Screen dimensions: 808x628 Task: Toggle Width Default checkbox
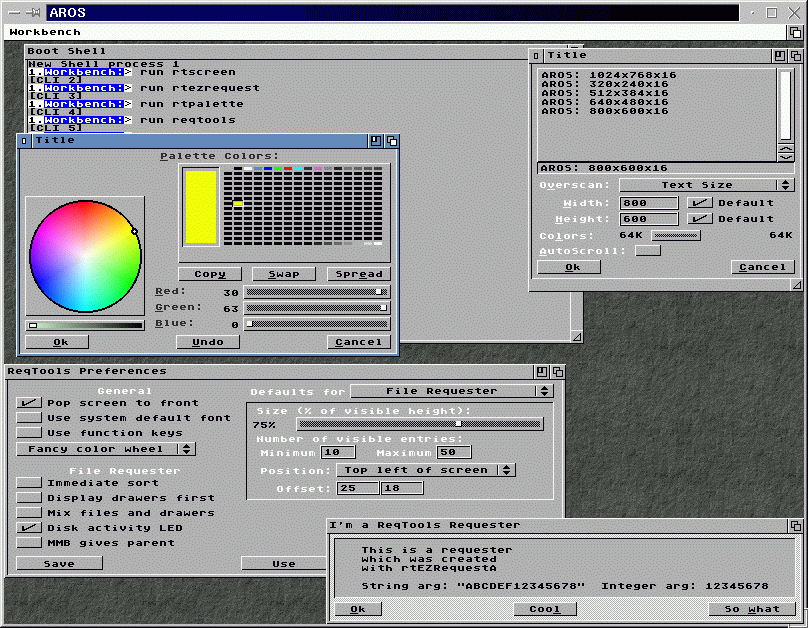point(700,203)
